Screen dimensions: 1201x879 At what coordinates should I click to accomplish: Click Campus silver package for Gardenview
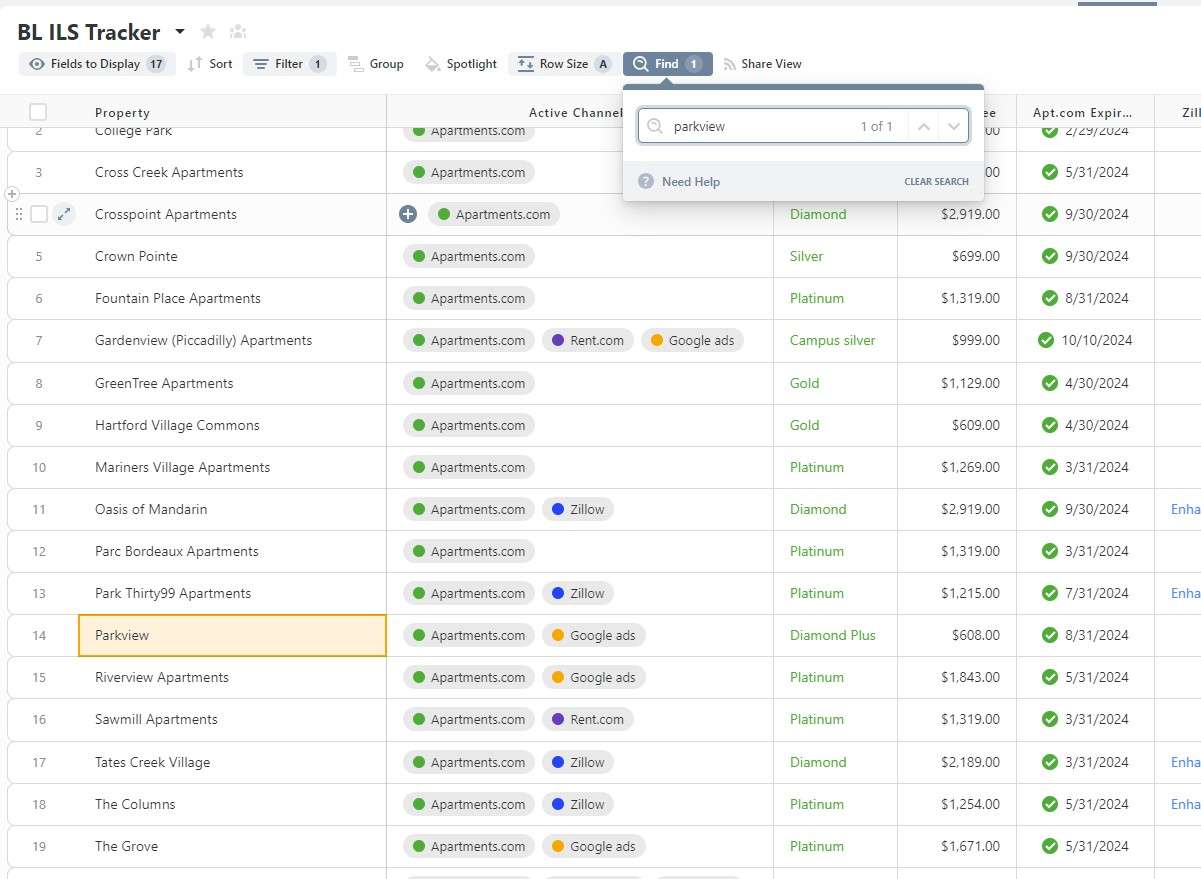tap(832, 340)
